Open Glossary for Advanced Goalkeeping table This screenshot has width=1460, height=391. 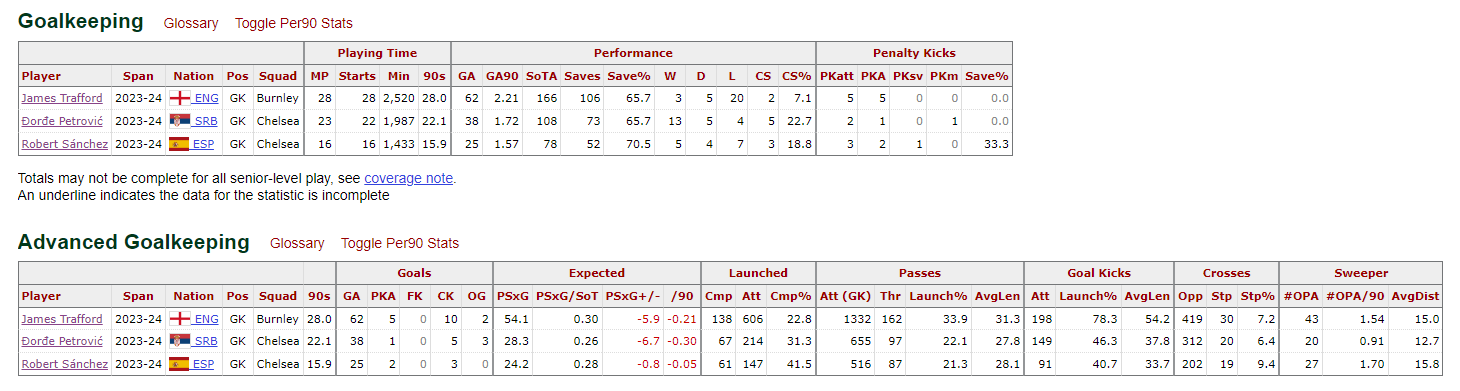tap(297, 243)
